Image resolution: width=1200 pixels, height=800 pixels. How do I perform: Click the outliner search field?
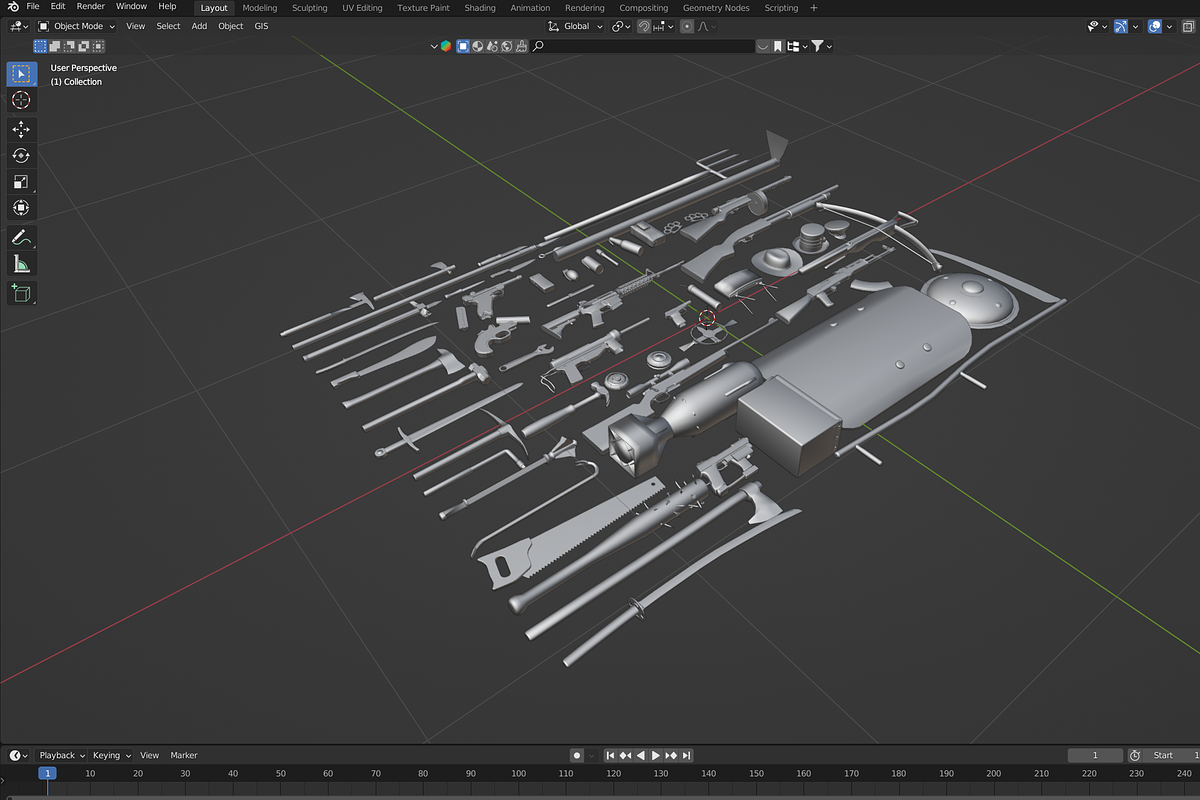pos(642,46)
